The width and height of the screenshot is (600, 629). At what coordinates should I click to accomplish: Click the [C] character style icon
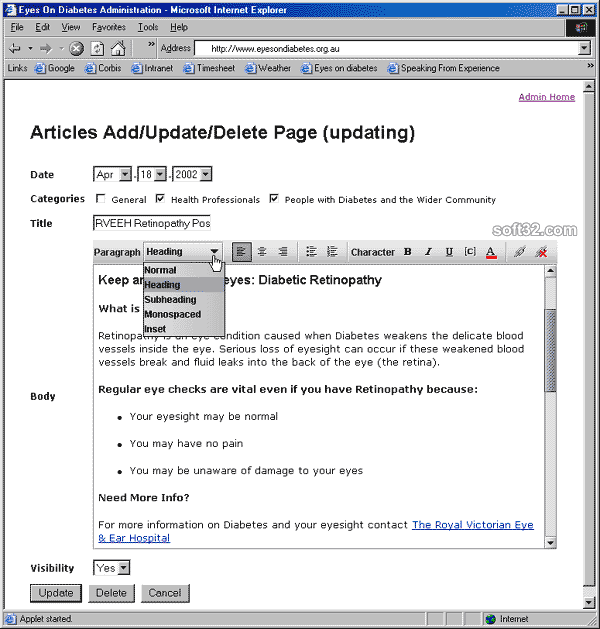pyautogui.click(x=470, y=252)
